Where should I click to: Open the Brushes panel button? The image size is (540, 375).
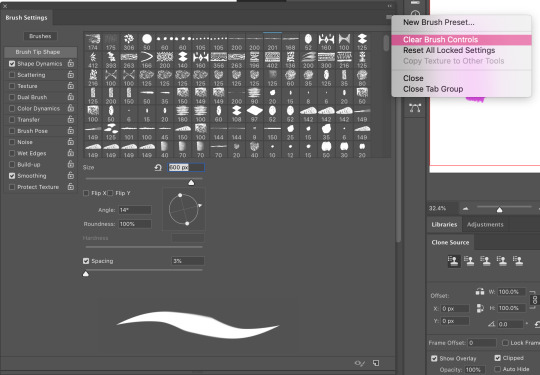pyautogui.click(x=40, y=36)
